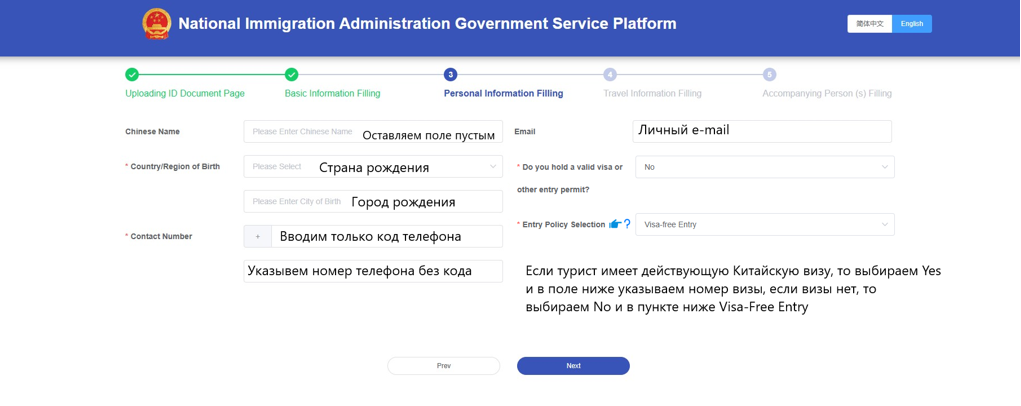Open the question mark help for Entry Policy
Image resolution: width=1021 pixels, height=406 pixels.
627,224
